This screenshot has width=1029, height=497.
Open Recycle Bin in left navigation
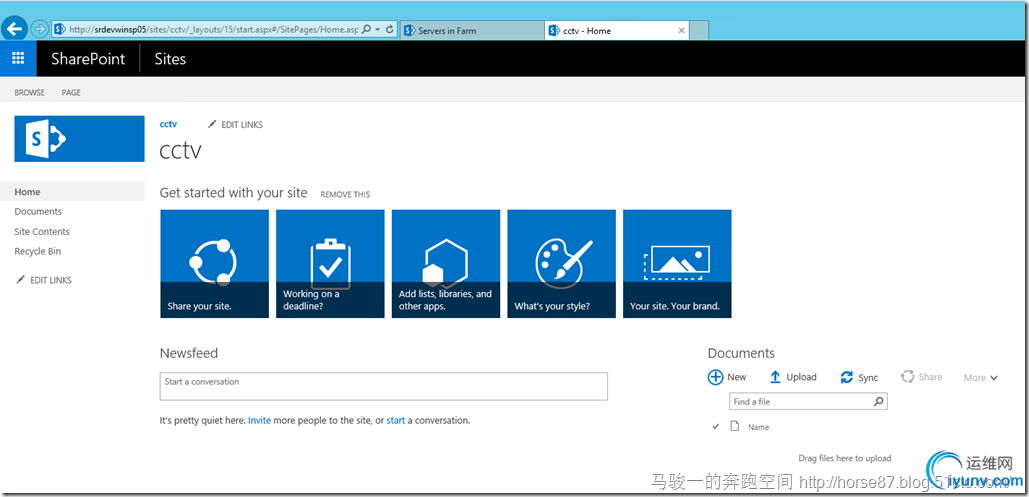(x=37, y=251)
